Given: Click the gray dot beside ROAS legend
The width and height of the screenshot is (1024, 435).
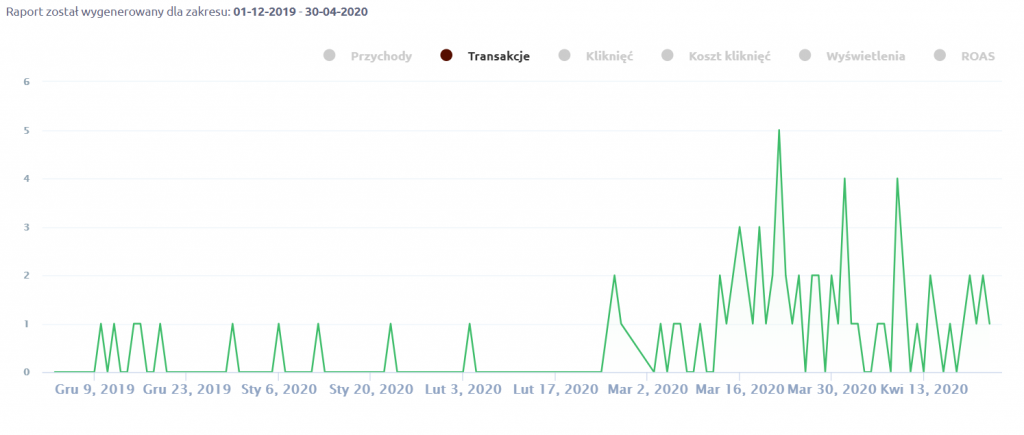Looking at the screenshot, I should coord(939,56).
